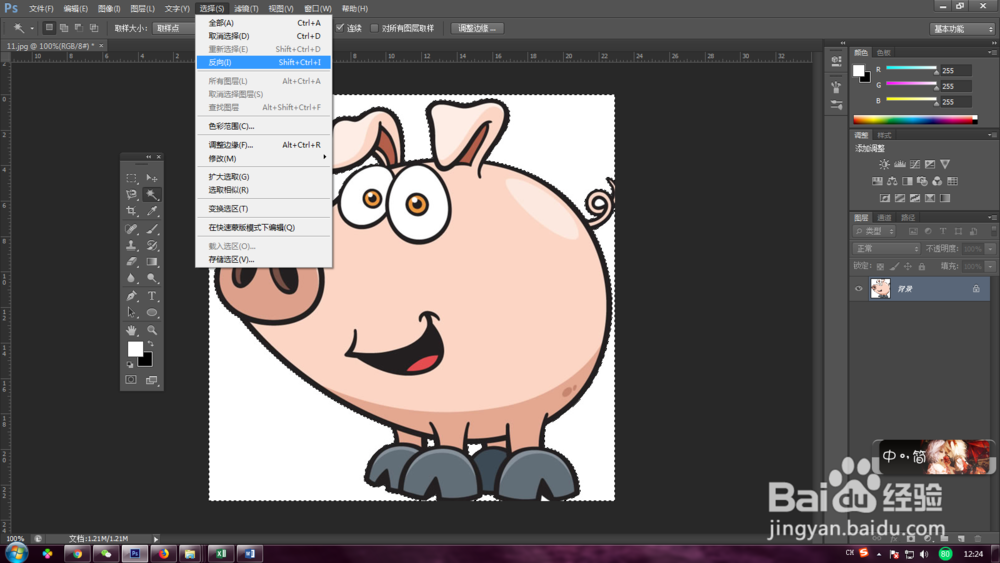Click the Excel icon in taskbar
The width and height of the screenshot is (1000, 563).
pos(221,553)
